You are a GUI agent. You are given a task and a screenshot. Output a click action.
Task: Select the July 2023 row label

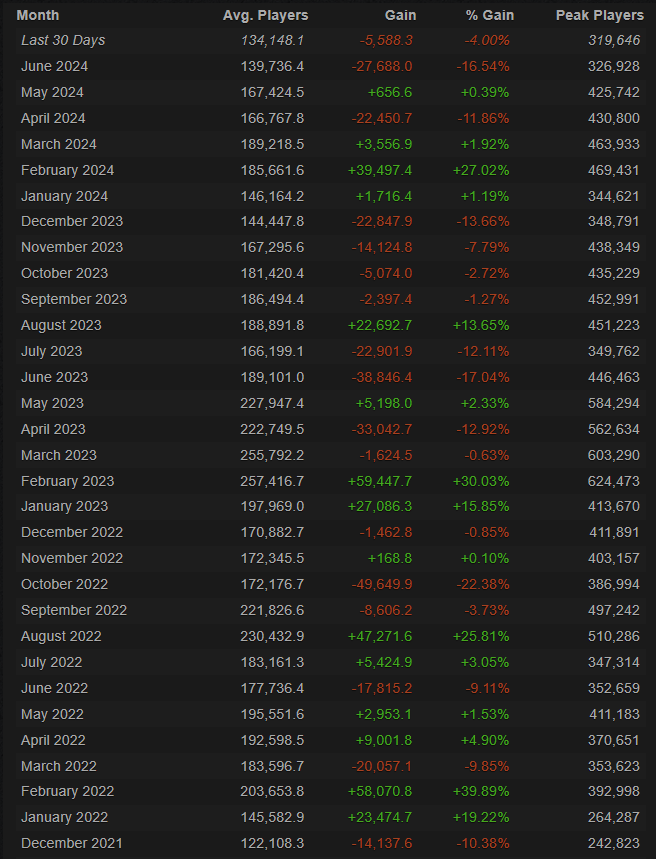pos(52,351)
